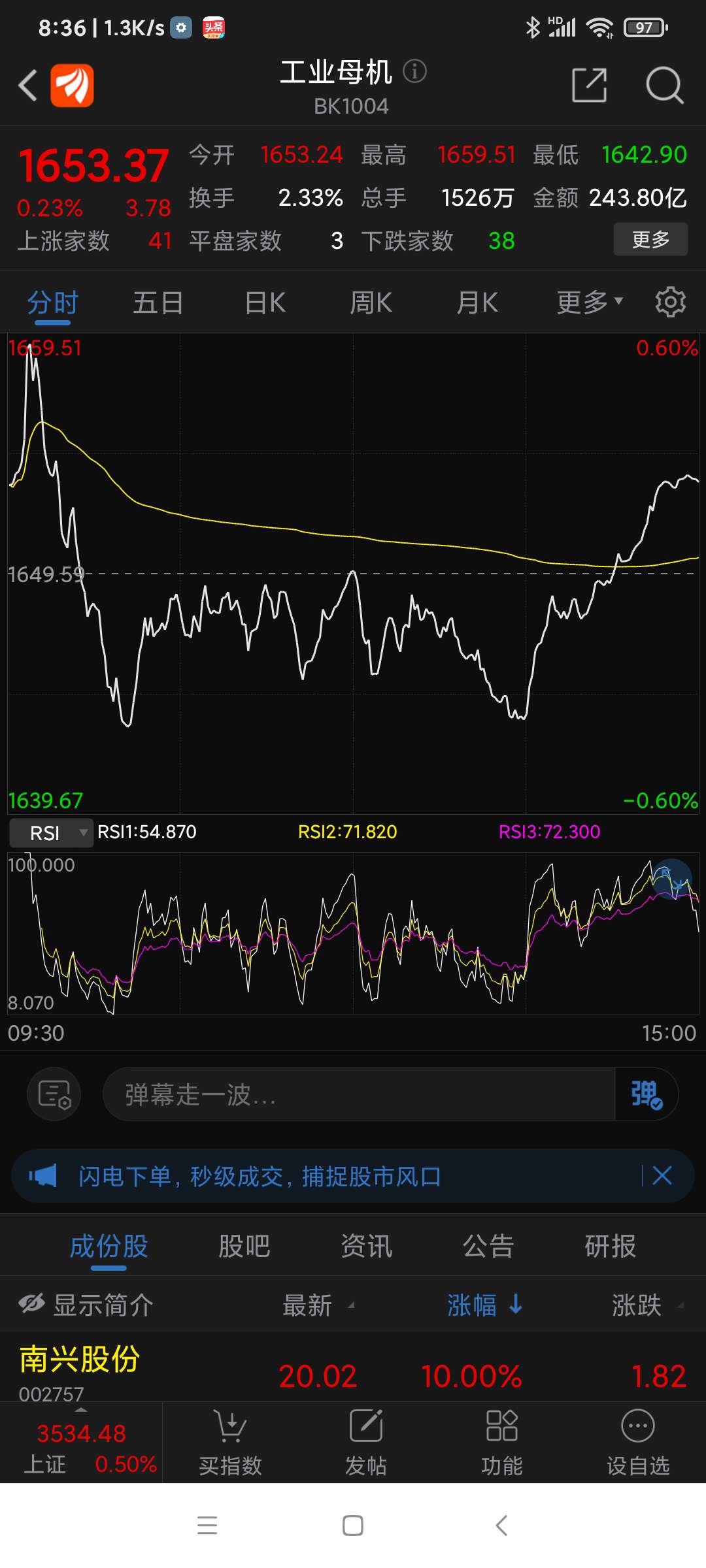Tap the floating chart indicator bubble

[672, 879]
